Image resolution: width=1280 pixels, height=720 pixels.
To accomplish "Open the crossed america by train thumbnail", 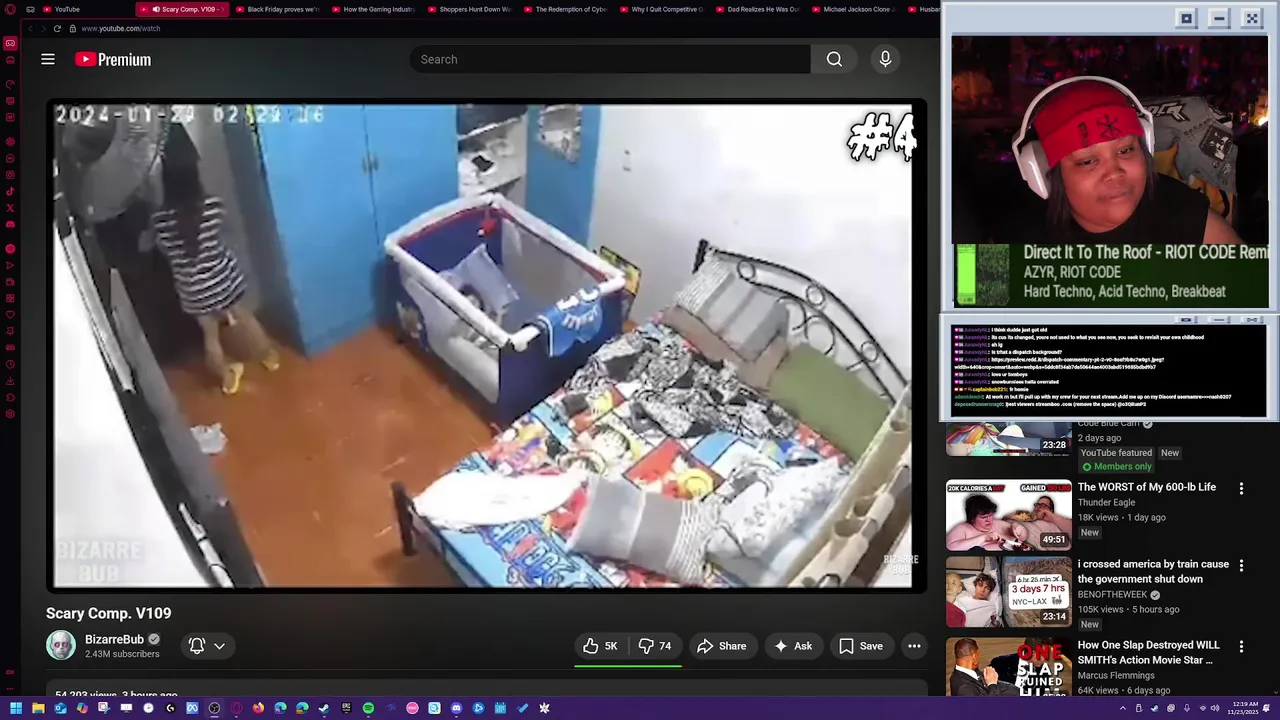I will [1008, 592].
